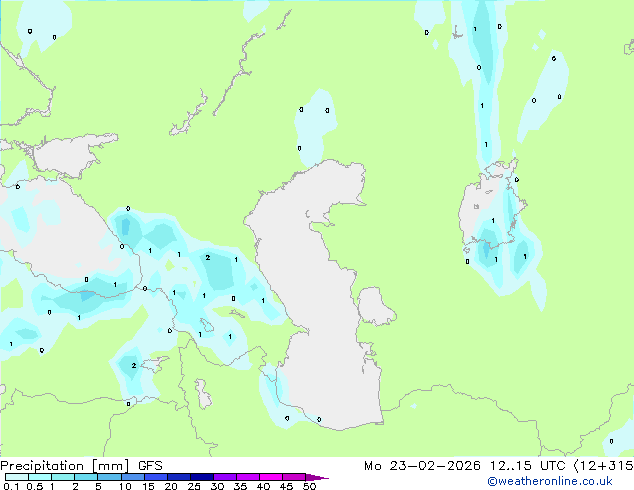Image resolution: width=634 pixels, height=490 pixels.
Task: Click the '45' legend scale label
Action: [x=286, y=486]
